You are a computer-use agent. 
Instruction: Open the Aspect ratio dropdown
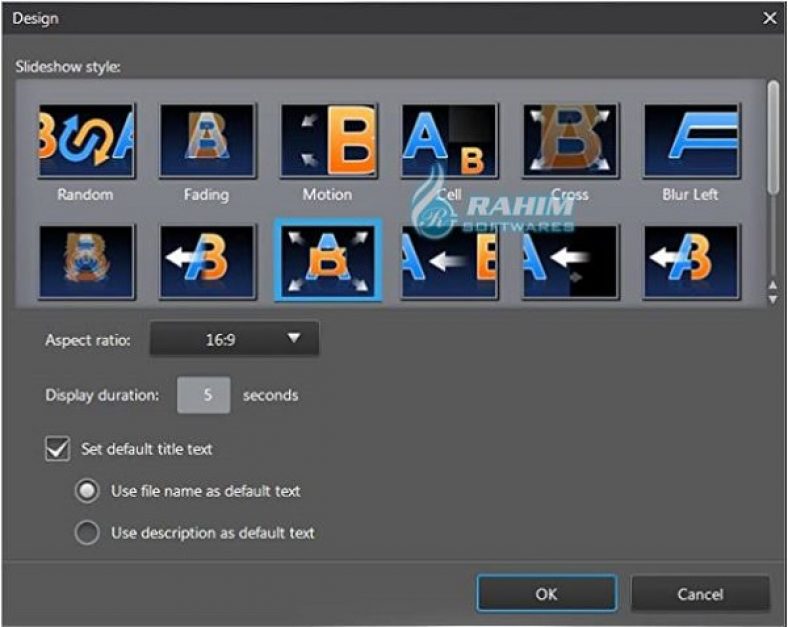point(234,339)
